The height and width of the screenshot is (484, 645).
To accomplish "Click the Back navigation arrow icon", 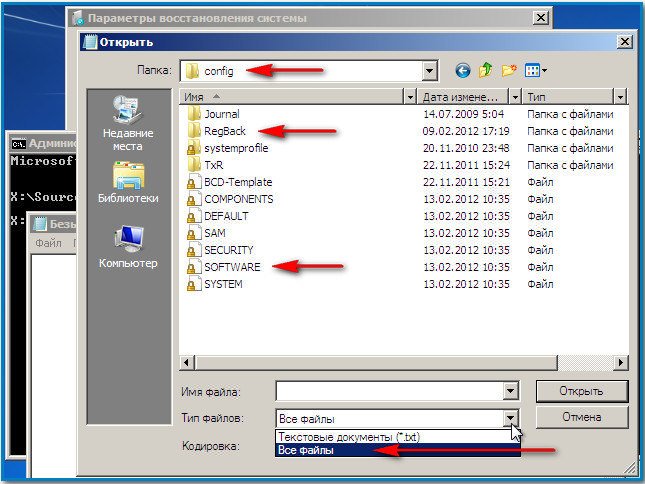I will pos(462,71).
